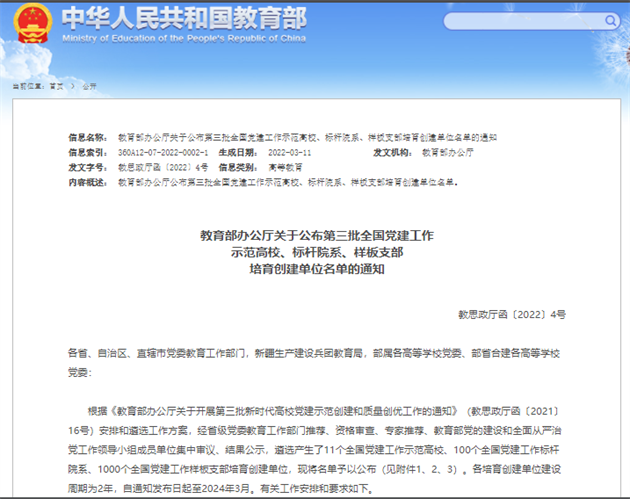Select the 发文机构 value 教育部办公厅
Viewport: 630px width, 499px height.
448,153
